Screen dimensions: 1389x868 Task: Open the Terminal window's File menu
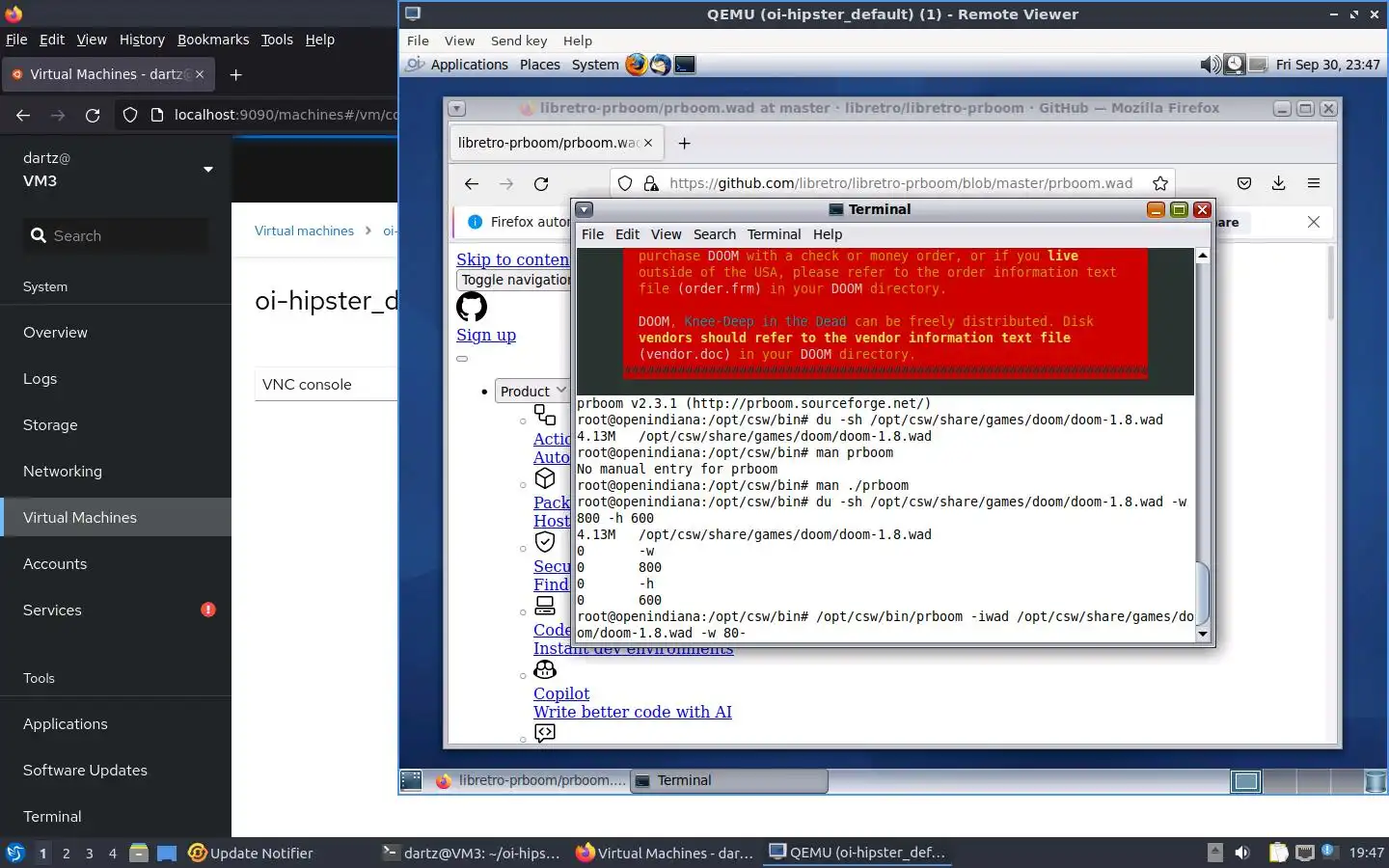[592, 234]
